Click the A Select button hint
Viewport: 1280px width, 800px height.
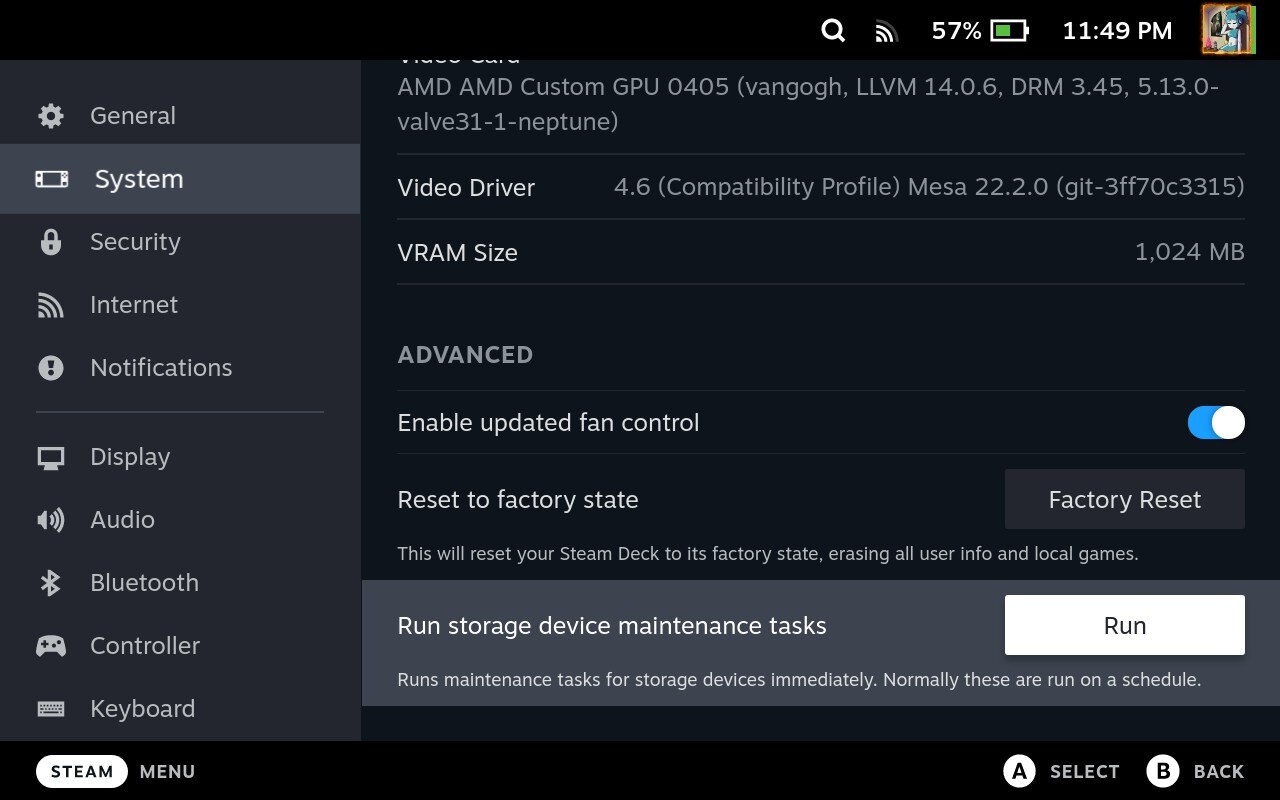(x=1061, y=772)
